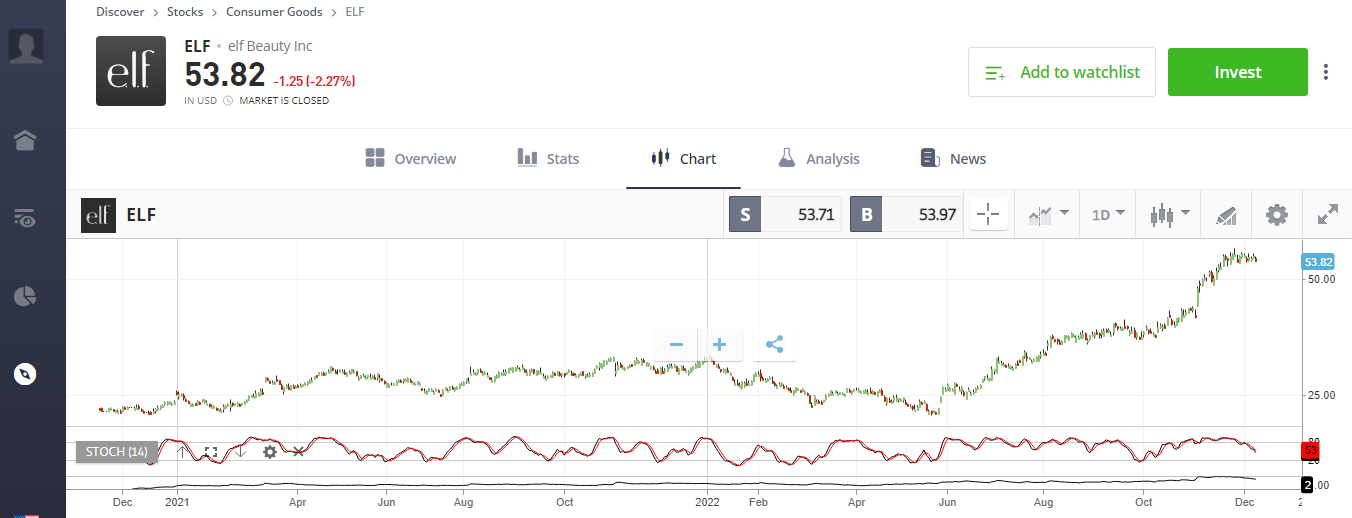Switch to the Stats tab
The width and height of the screenshot is (1352, 518).
547,159
